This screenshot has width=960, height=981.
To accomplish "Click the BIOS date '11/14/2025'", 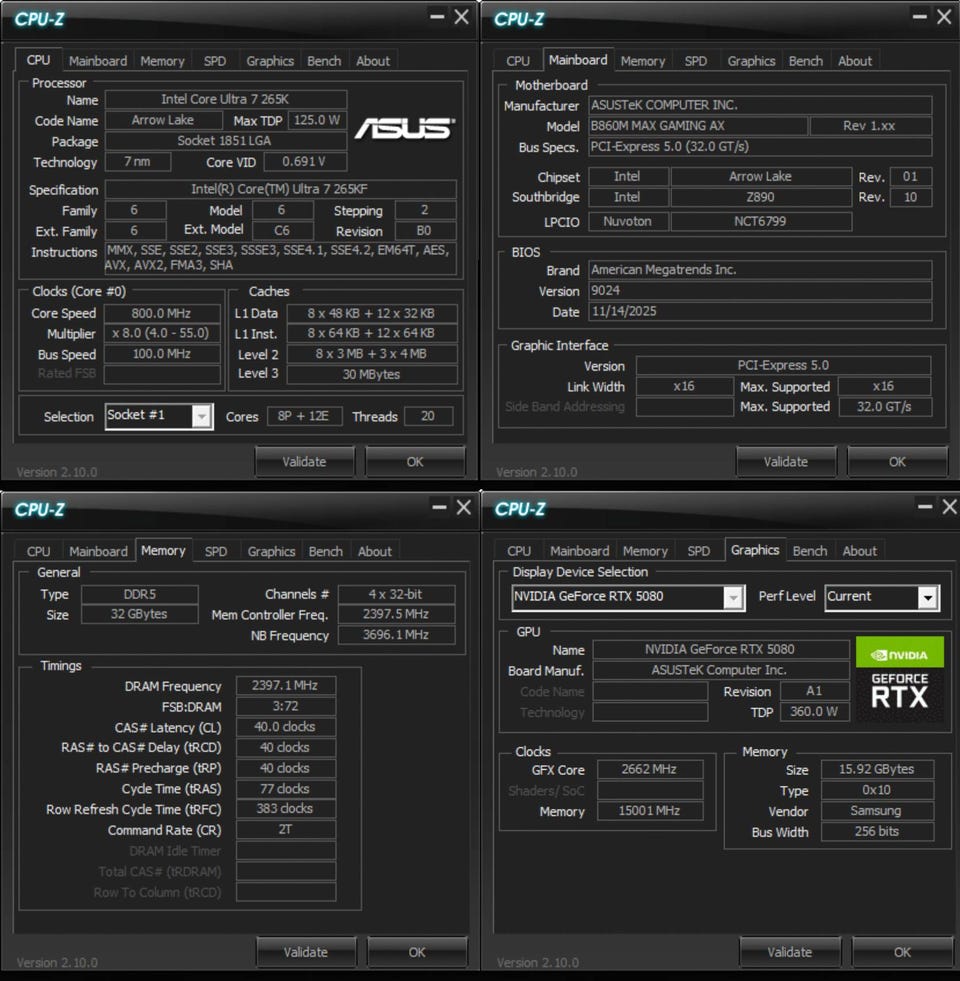I will point(760,312).
